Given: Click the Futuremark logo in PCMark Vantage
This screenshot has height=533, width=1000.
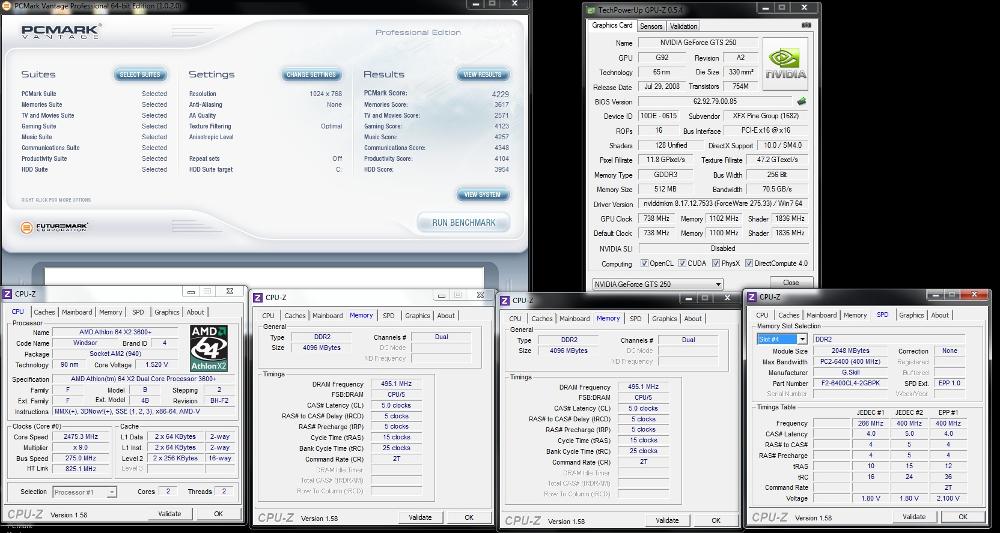Looking at the screenshot, I should [x=54, y=227].
